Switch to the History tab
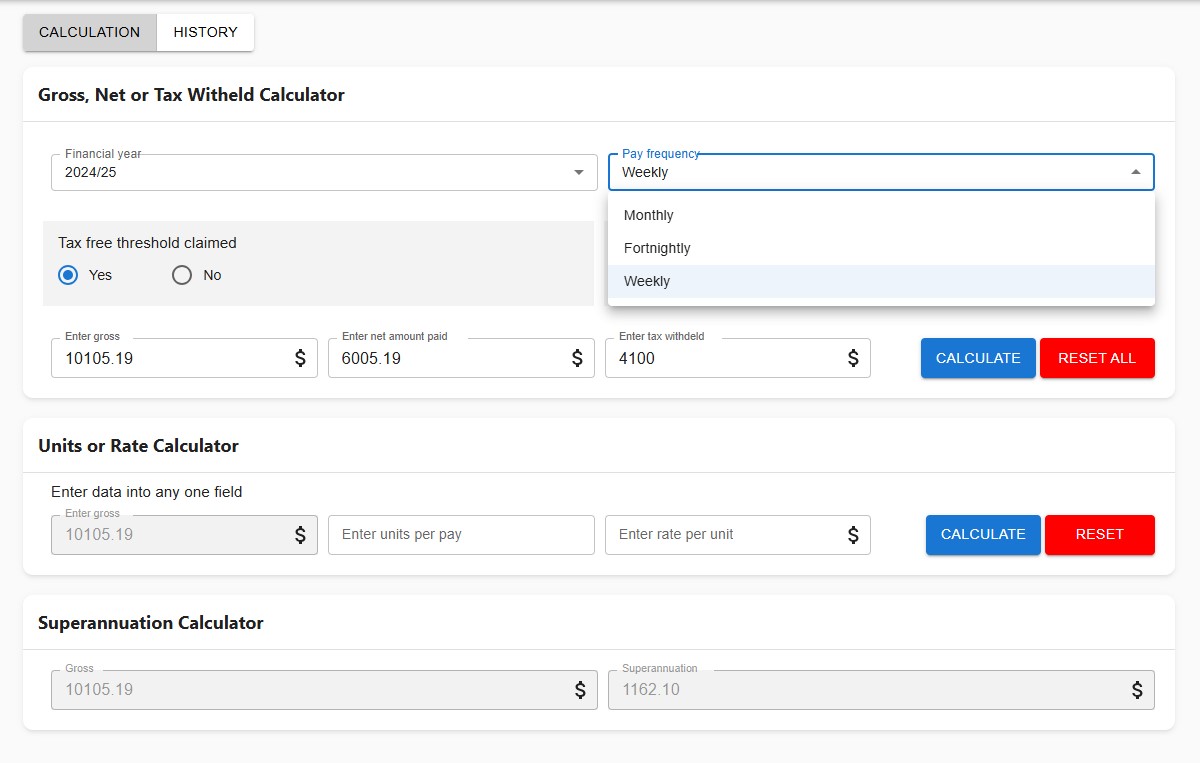 coord(205,32)
